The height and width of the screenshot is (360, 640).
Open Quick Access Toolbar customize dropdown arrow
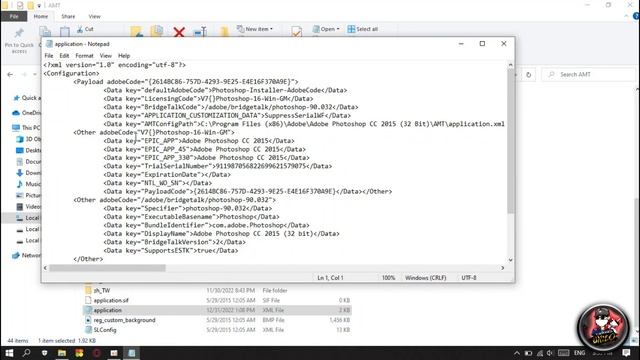pyautogui.click(x=39, y=6)
